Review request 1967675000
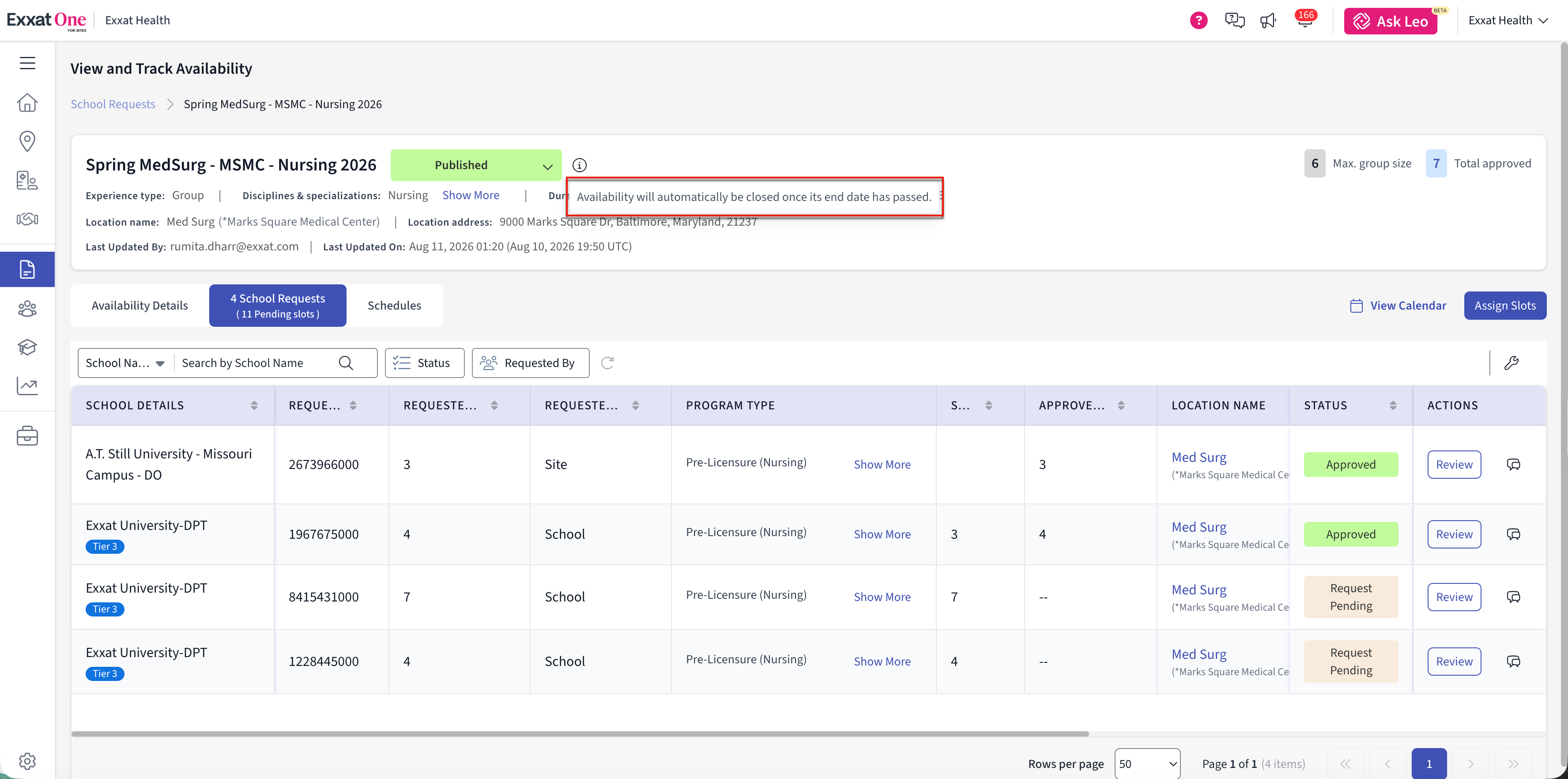The image size is (1568, 779). pos(1454,534)
